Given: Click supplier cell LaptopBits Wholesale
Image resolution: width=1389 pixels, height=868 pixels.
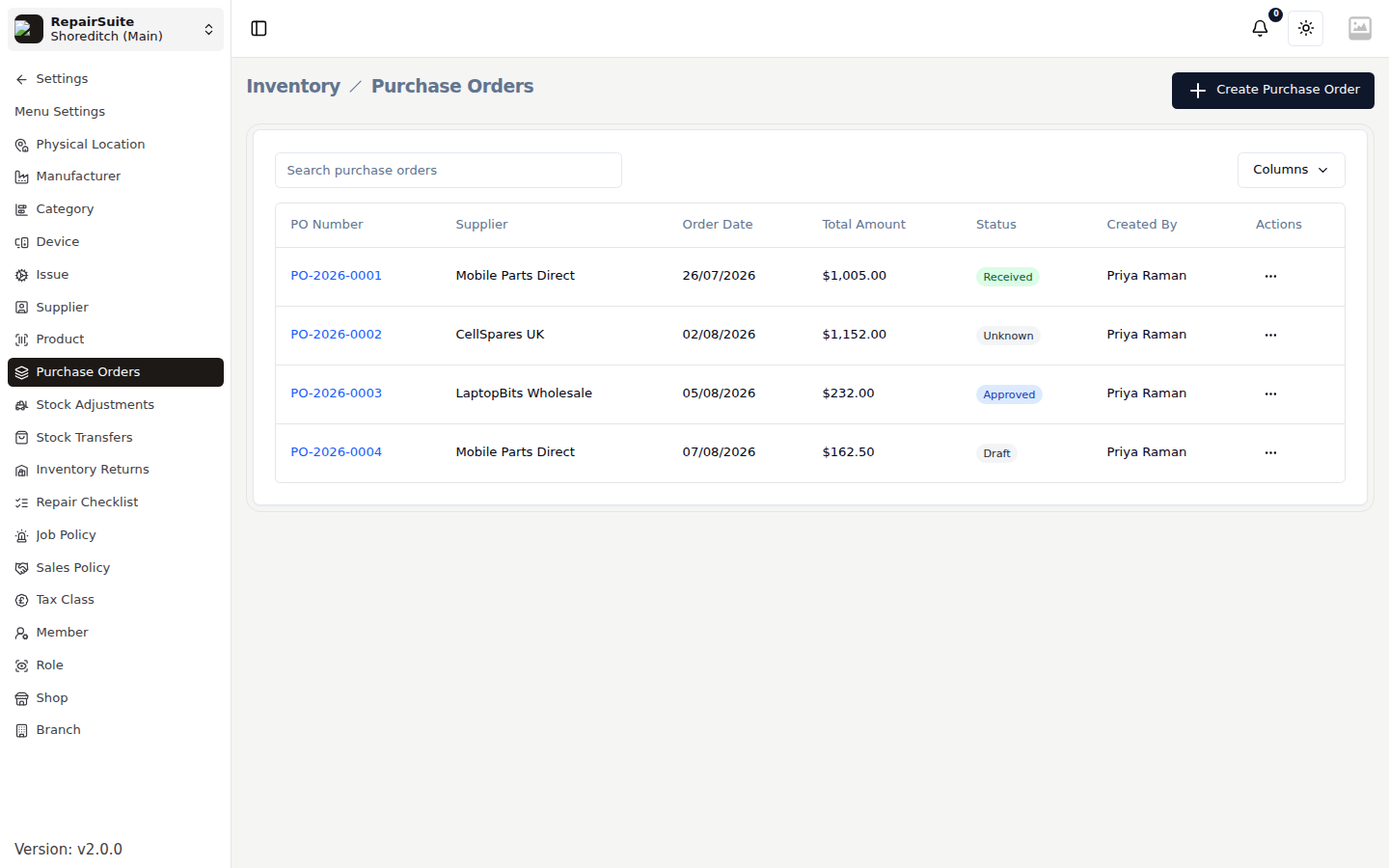Looking at the screenshot, I should pyautogui.click(x=524, y=393).
